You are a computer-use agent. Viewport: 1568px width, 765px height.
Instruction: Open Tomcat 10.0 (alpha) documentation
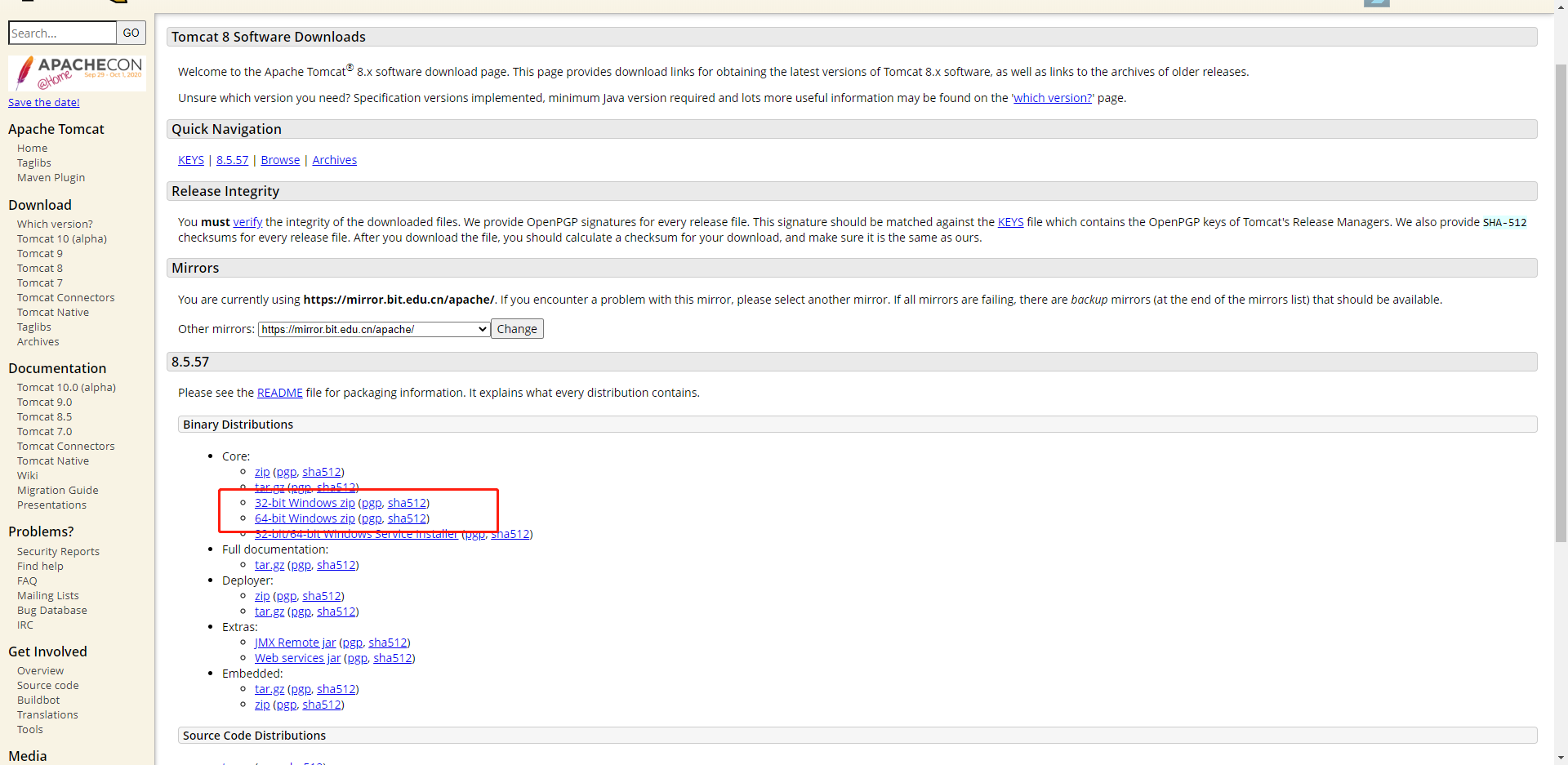[x=66, y=388]
